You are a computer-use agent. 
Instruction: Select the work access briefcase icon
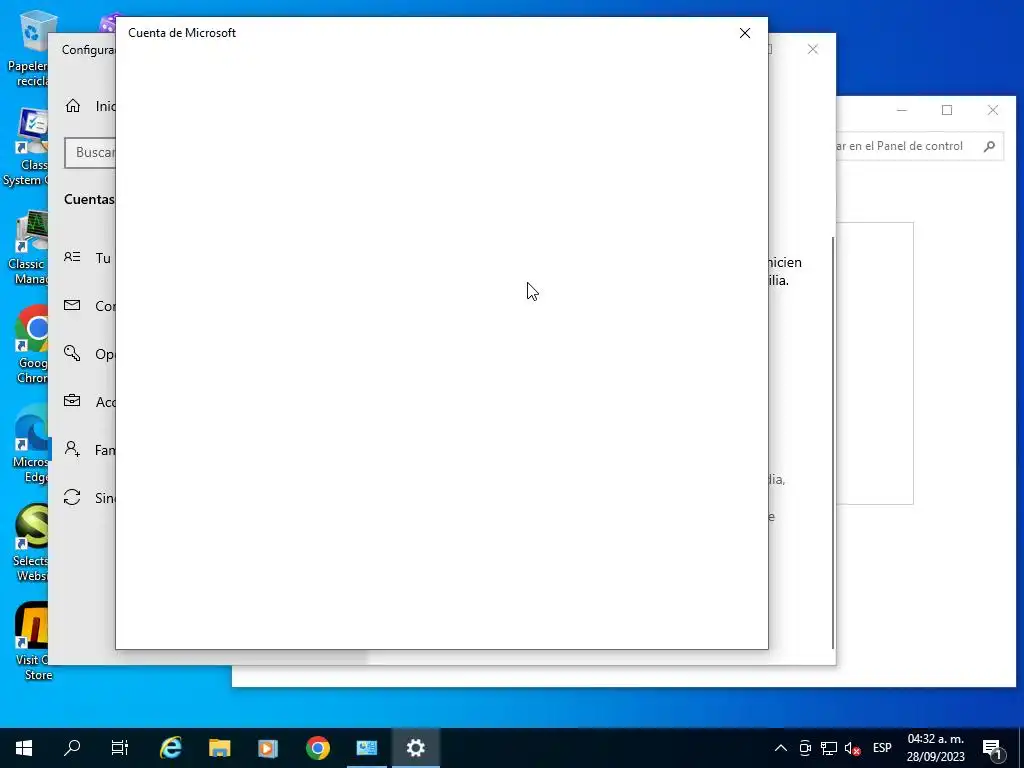(72, 401)
